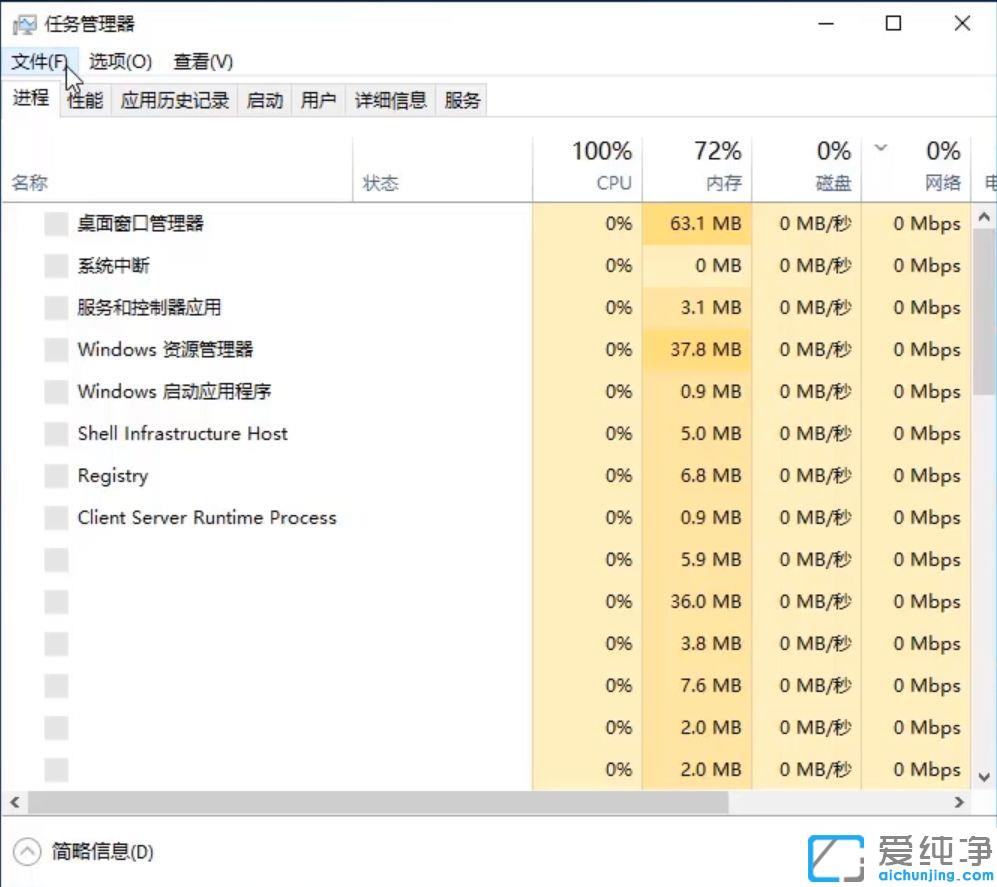Click the Windows 资源管理器 process icon

pos(55,350)
